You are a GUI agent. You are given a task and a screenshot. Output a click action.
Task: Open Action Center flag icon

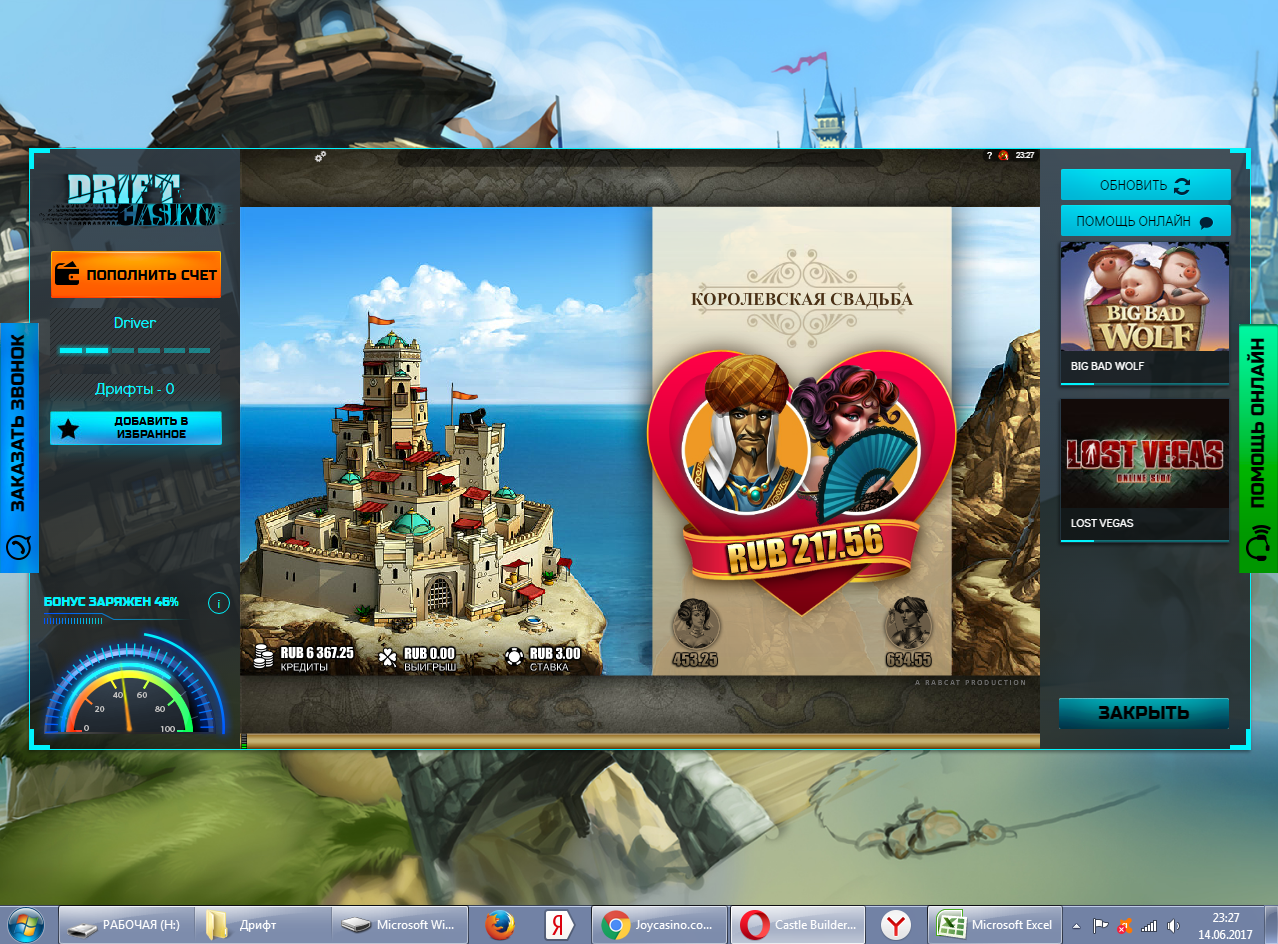click(x=1101, y=926)
